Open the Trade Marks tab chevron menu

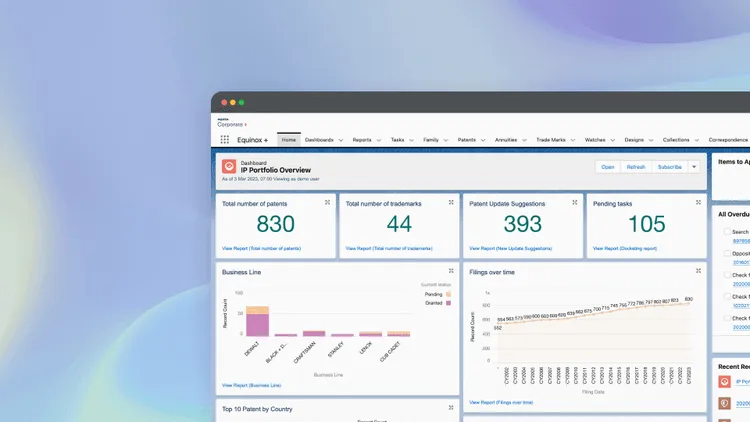(573, 140)
